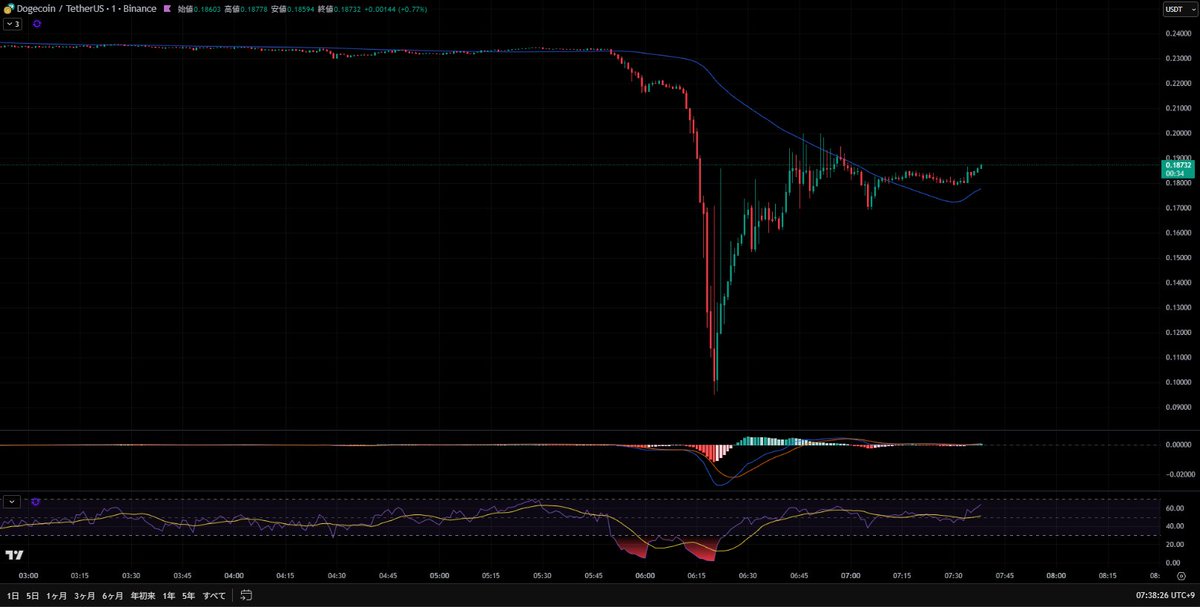Open the time axis settings gear
1200x607 pixels.
[x=1181, y=576]
